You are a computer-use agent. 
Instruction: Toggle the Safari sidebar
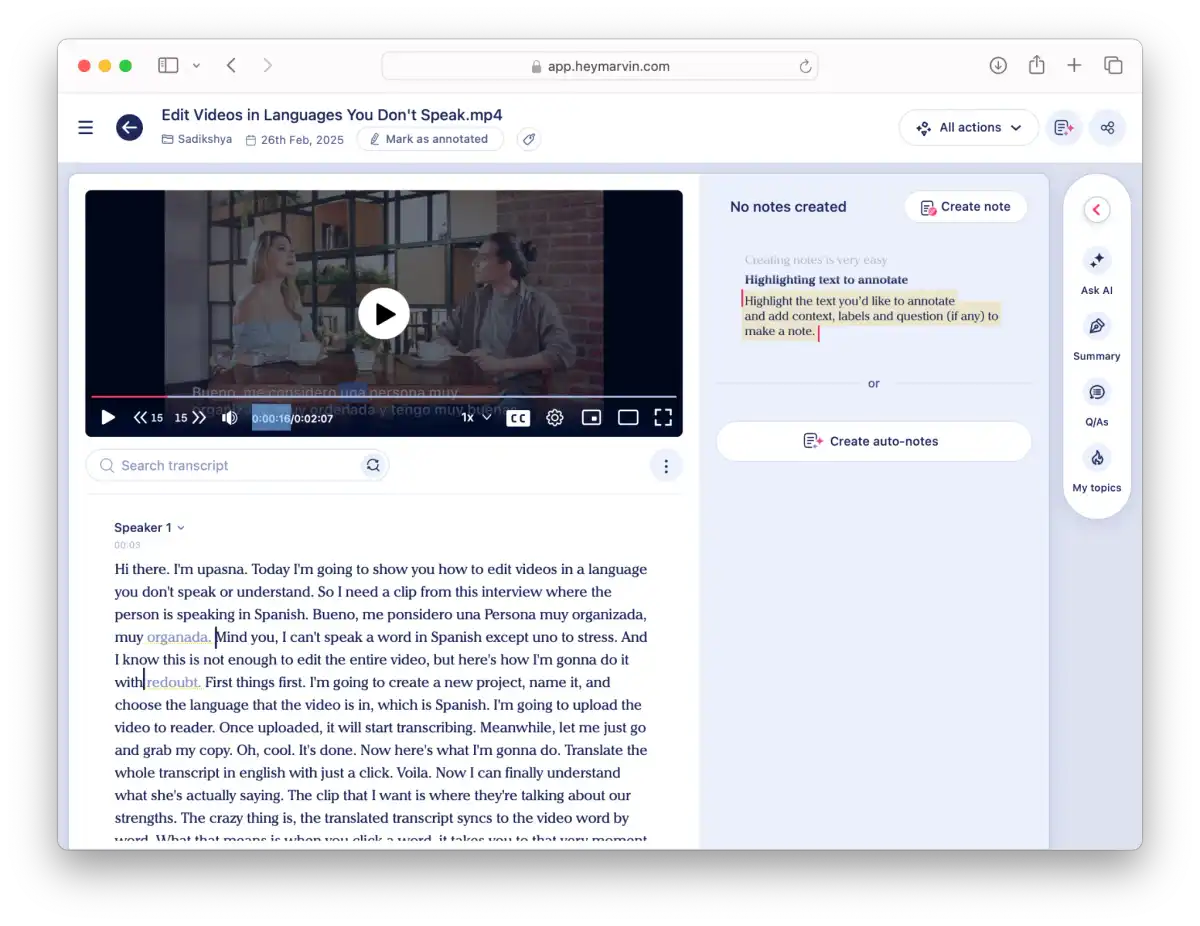[x=168, y=66]
